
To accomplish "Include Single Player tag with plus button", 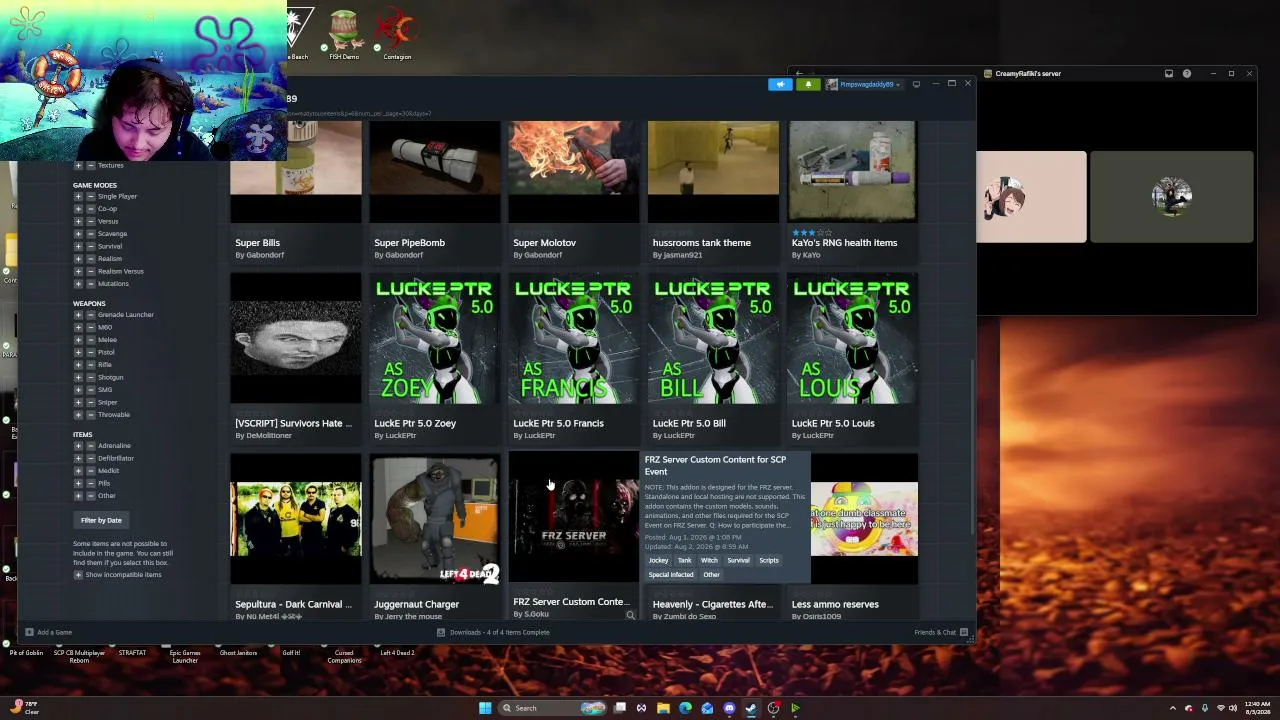I will 78,196.
